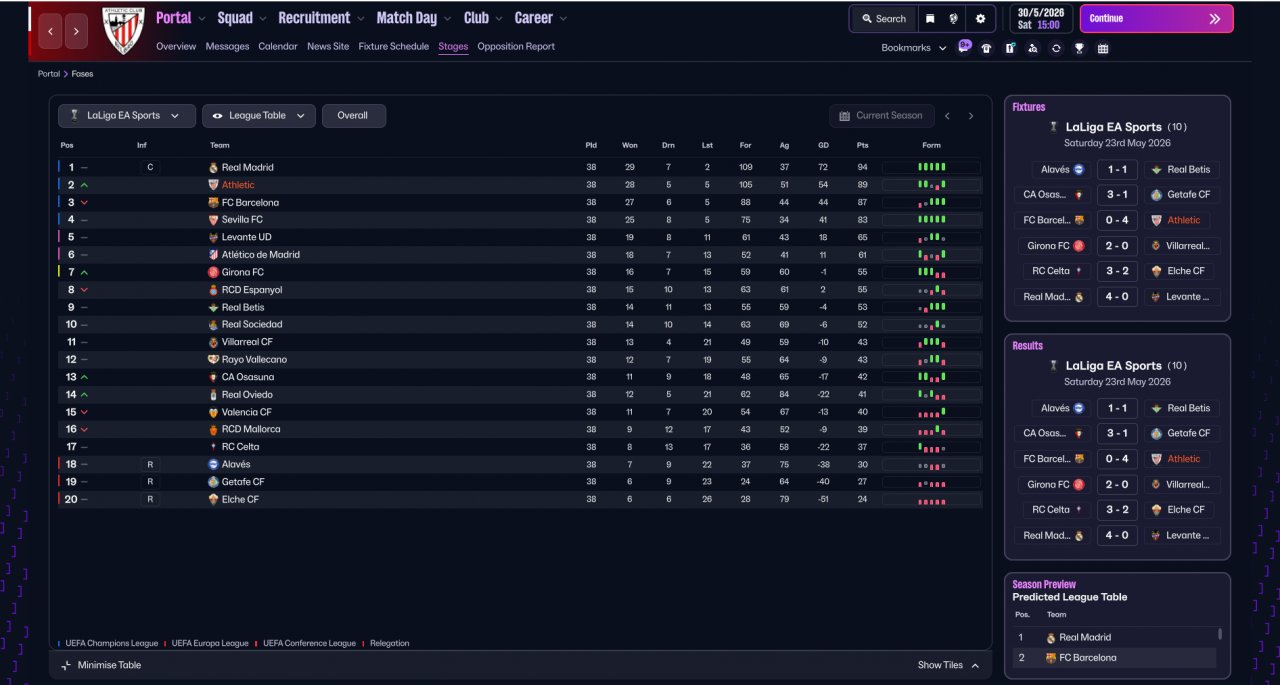Toggle the Overall table filter
Viewport: 1280px width, 685px height.
(353, 115)
